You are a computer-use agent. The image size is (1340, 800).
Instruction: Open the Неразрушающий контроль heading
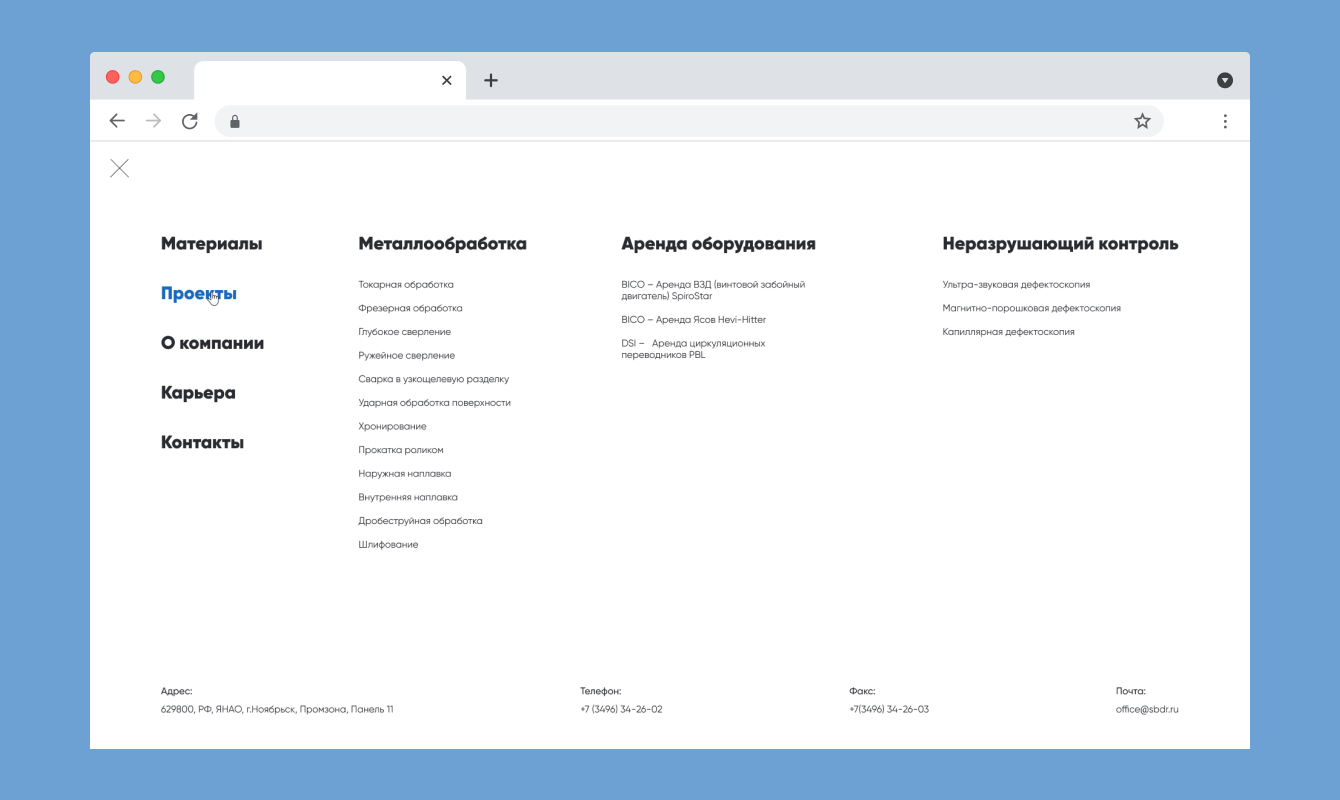tap(1060, 244)
